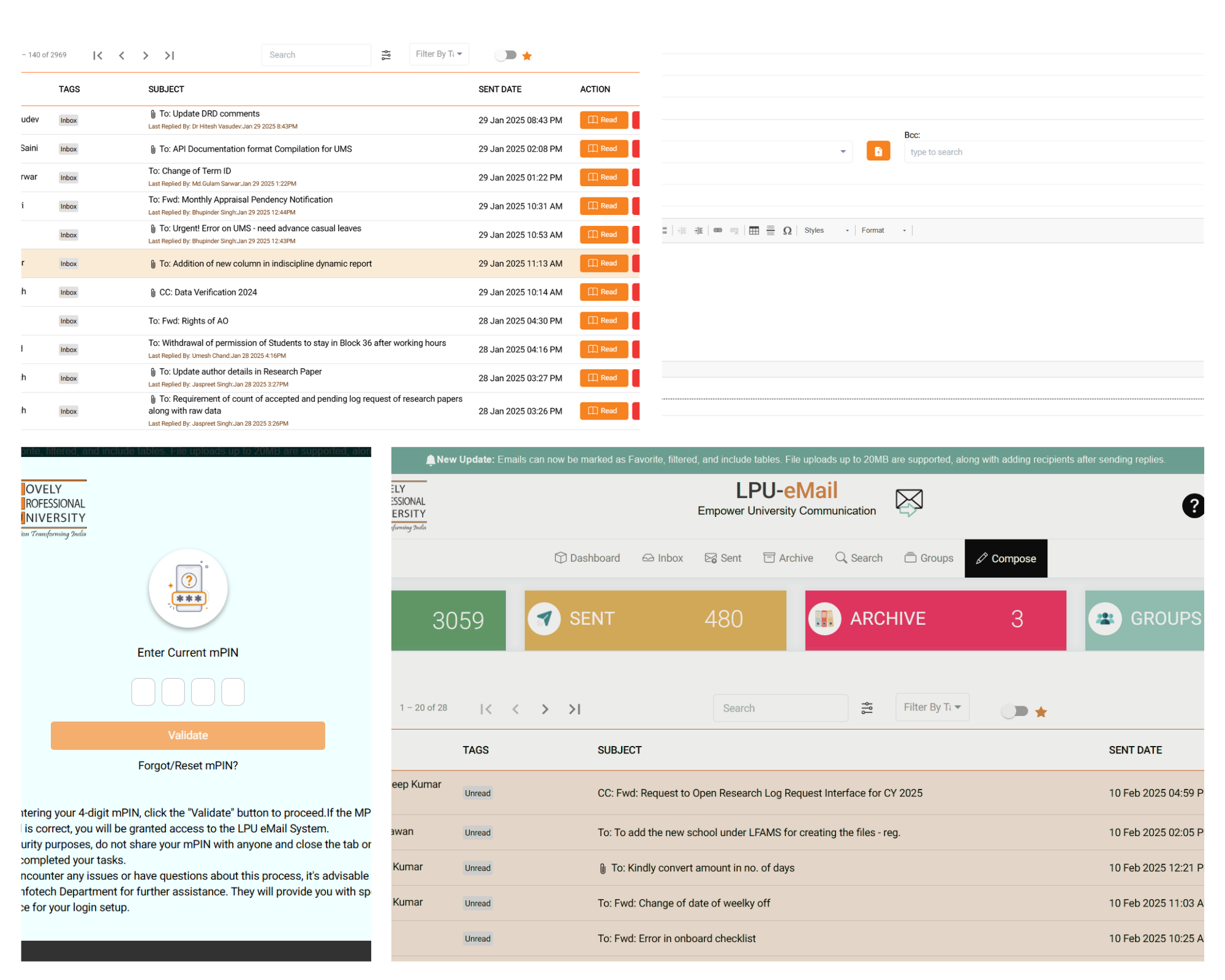The image size is (1225, 980).
Task: Open Filter By Tag dropdown in lower list
Action: point(932,707)
